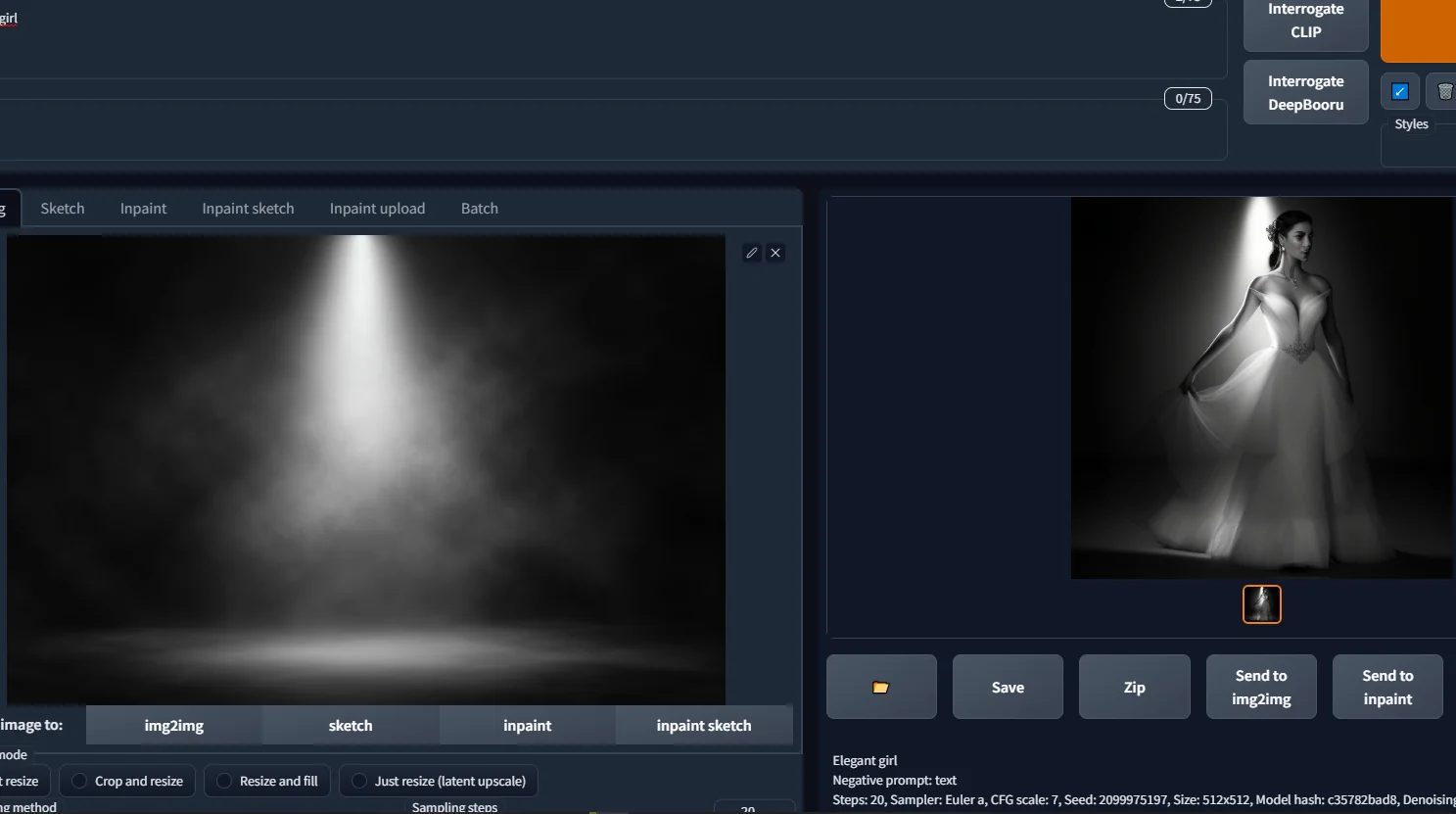1456x814 pixels.
Task: Copy image to inpaint sketch button
Action: pyautogui.click(x=704, y=725)
